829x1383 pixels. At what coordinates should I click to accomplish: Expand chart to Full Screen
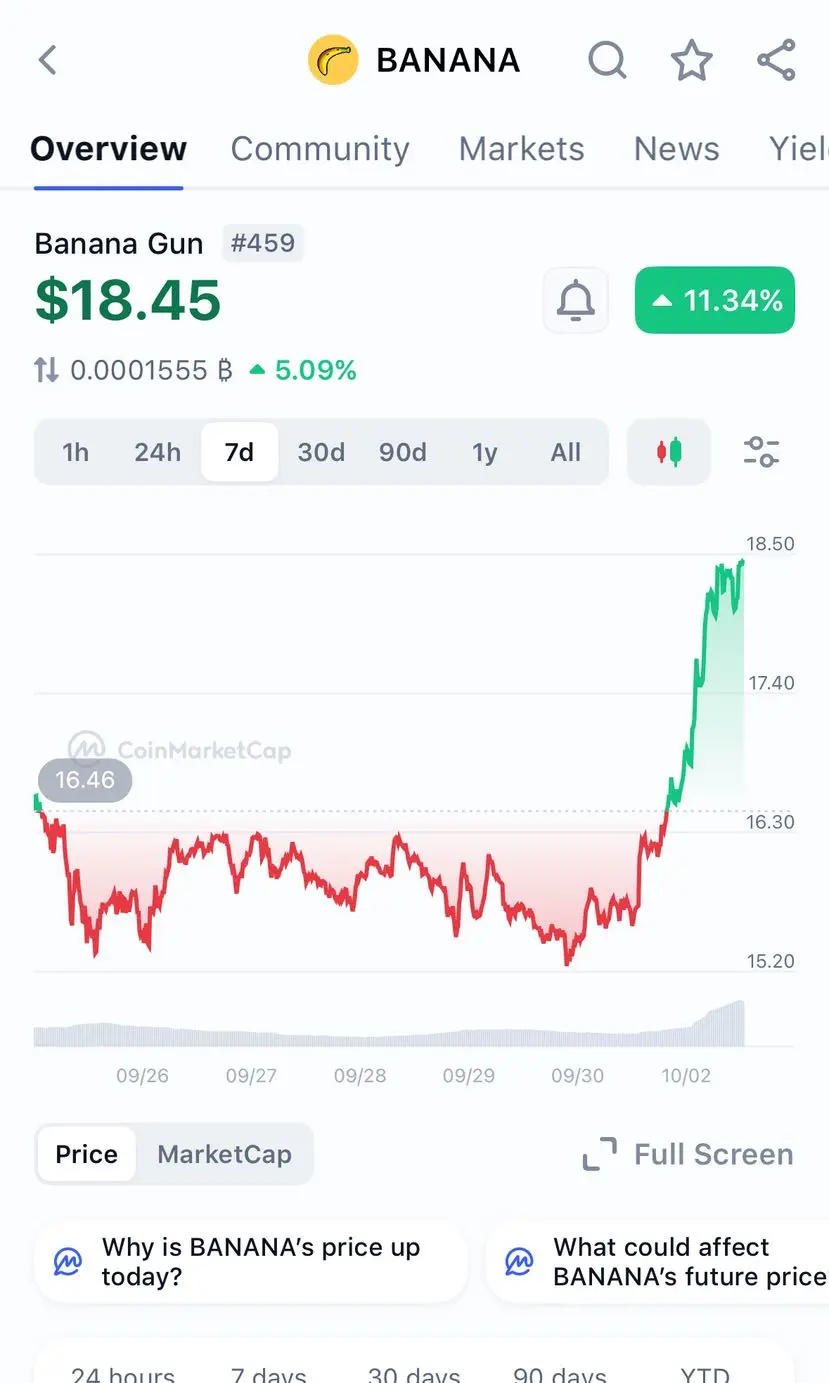pos(688,1154)
